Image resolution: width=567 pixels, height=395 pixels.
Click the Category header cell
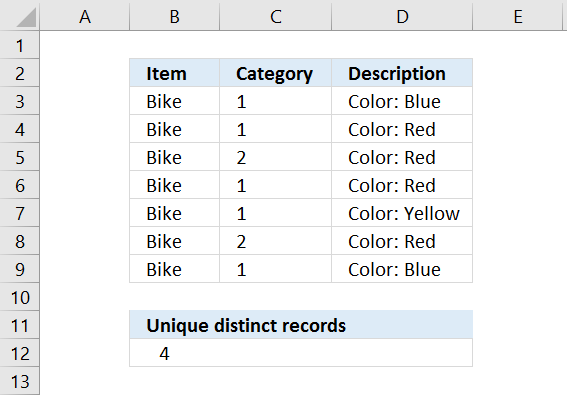tap(276, 73)
